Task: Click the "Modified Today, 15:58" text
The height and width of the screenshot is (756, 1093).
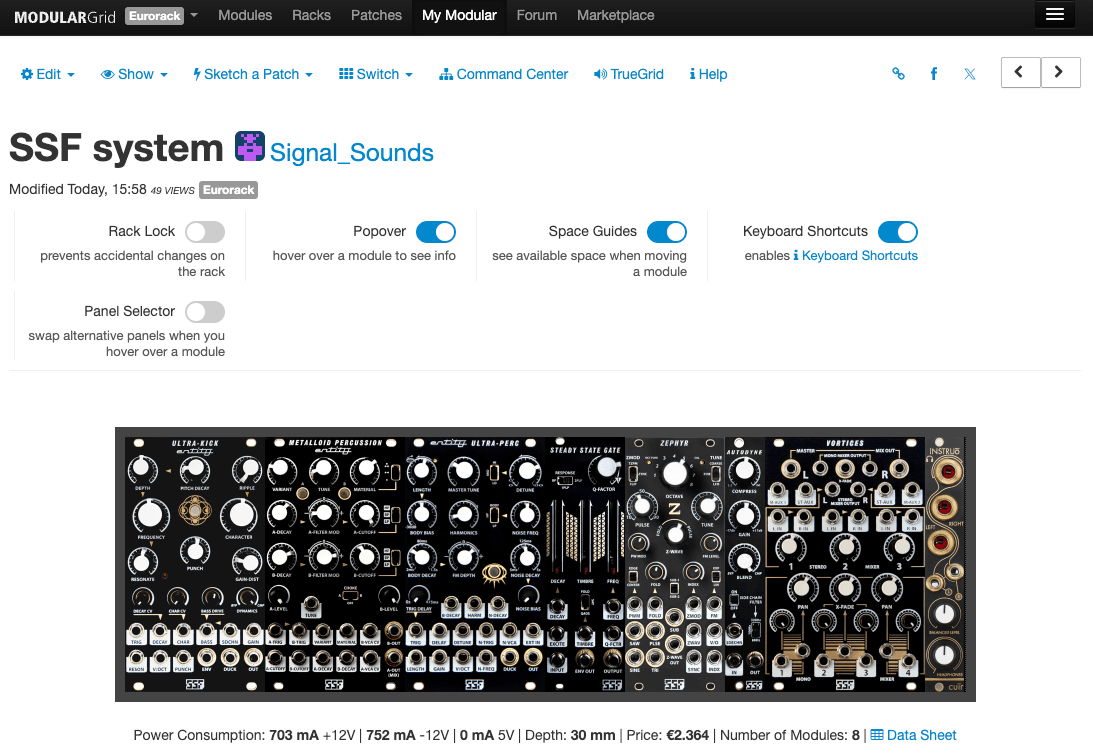Action: tap(78, 190)
